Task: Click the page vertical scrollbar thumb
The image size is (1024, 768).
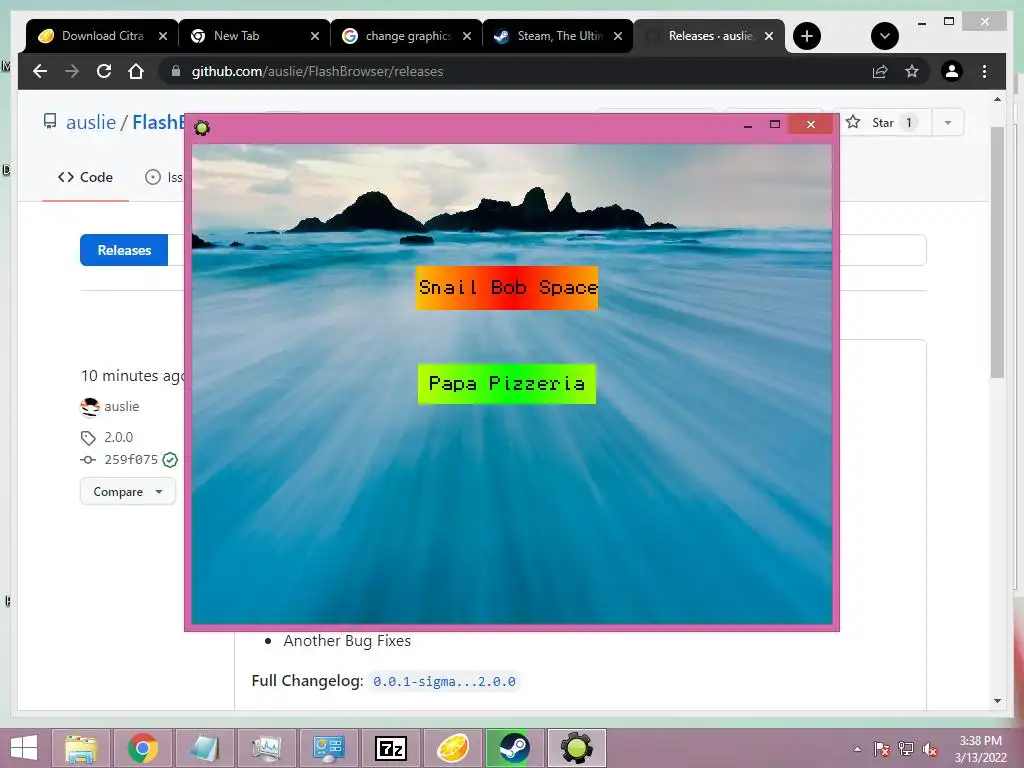Action: [x=997, y=252]
